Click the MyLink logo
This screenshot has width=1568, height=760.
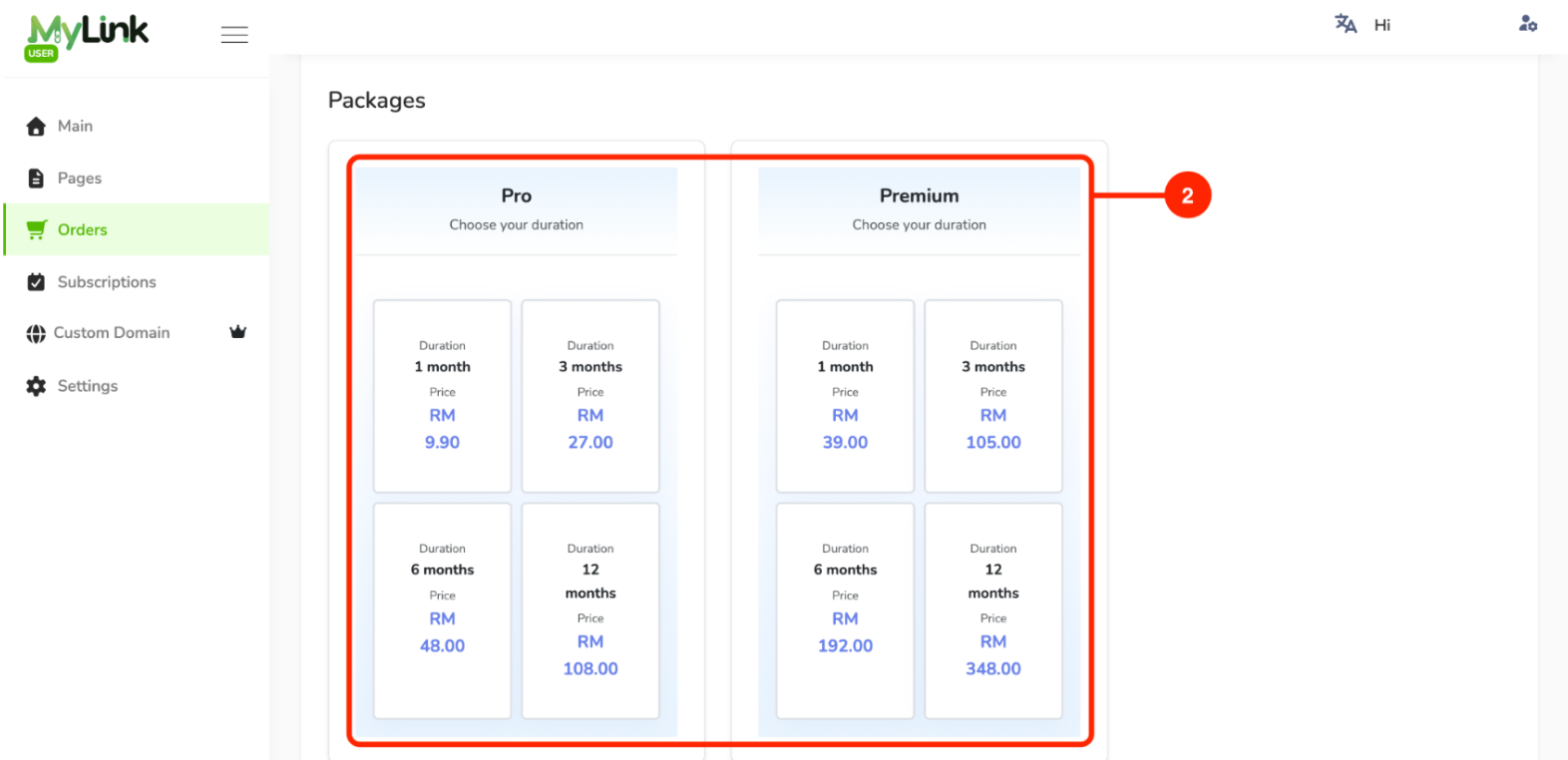click(87, 37)
